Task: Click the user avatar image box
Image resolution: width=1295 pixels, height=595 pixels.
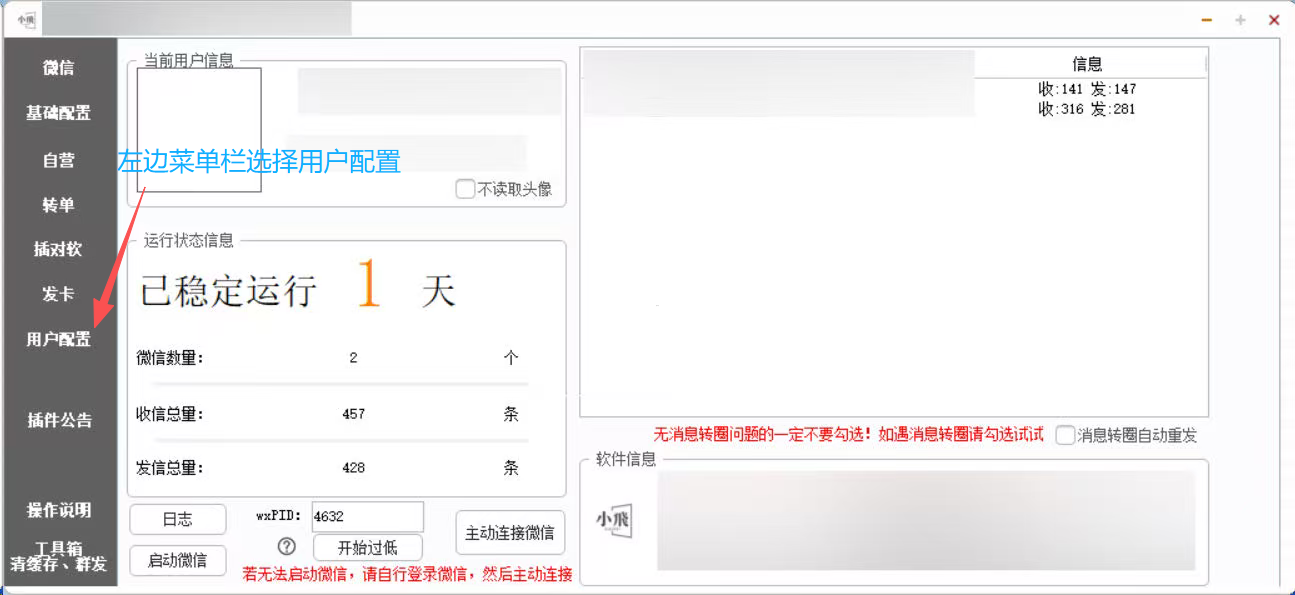Action: pyautogui.click(x=199, y=130)
